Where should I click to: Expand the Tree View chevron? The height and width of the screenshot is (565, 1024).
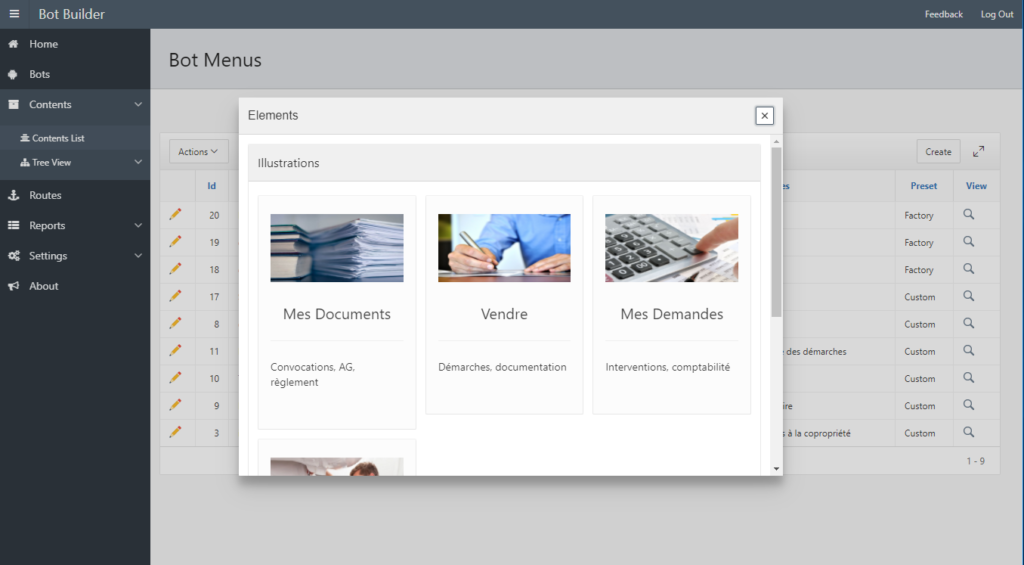coord(138,162)
